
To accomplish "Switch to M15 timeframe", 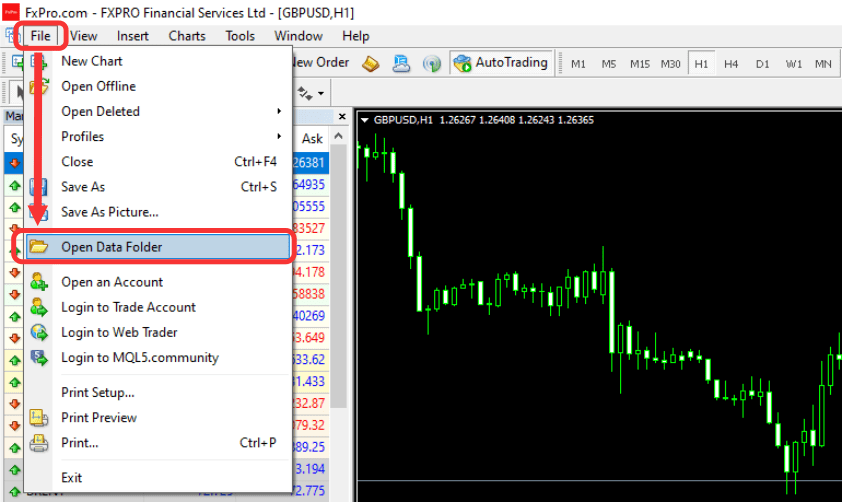I will click(x=640, y=64).
